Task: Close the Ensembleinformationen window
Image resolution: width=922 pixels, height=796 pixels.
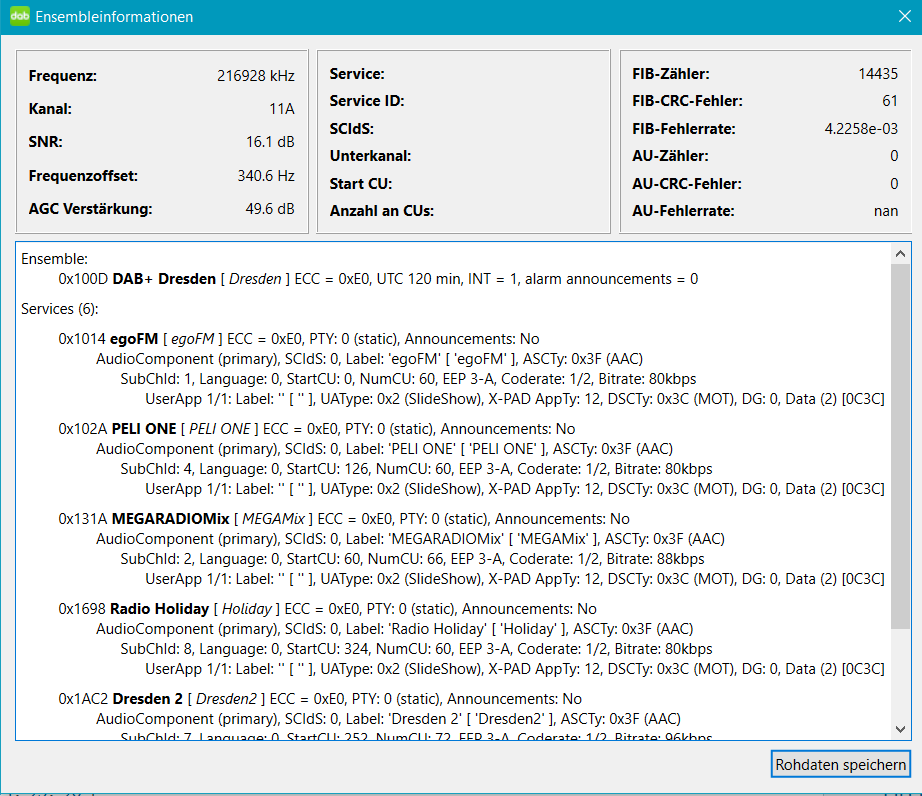Action: [x=904, y=17]
